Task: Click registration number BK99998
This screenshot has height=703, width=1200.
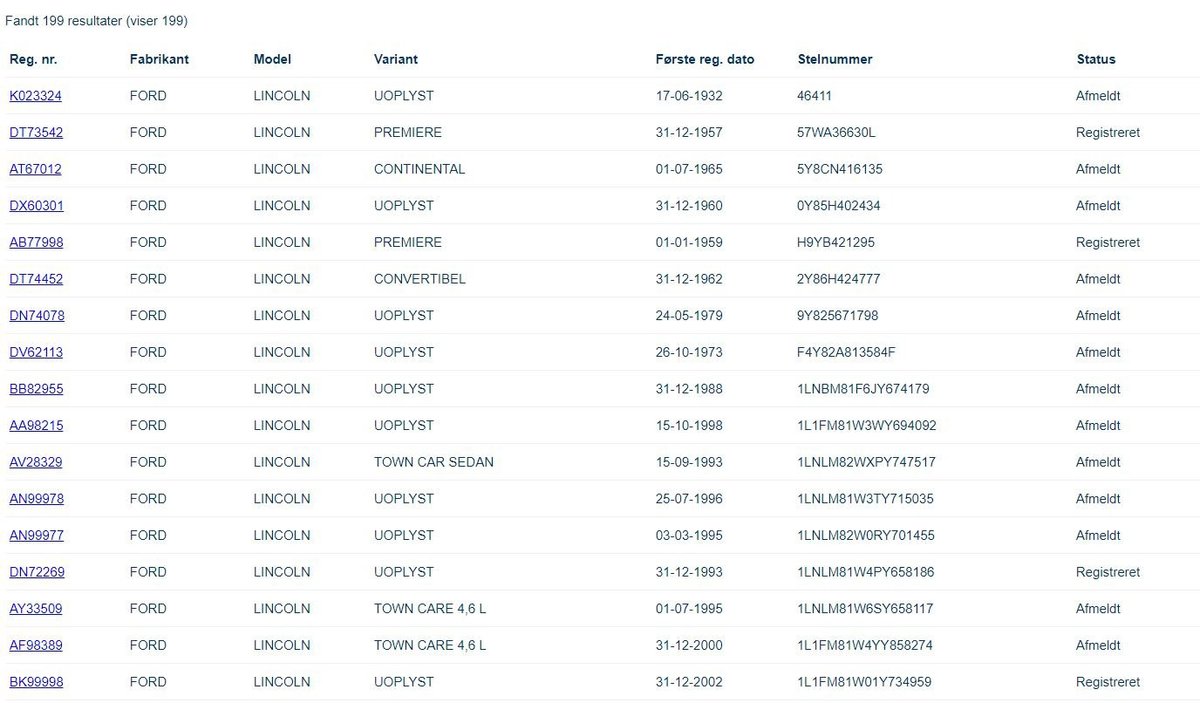Action: click(x=36, y=682)
